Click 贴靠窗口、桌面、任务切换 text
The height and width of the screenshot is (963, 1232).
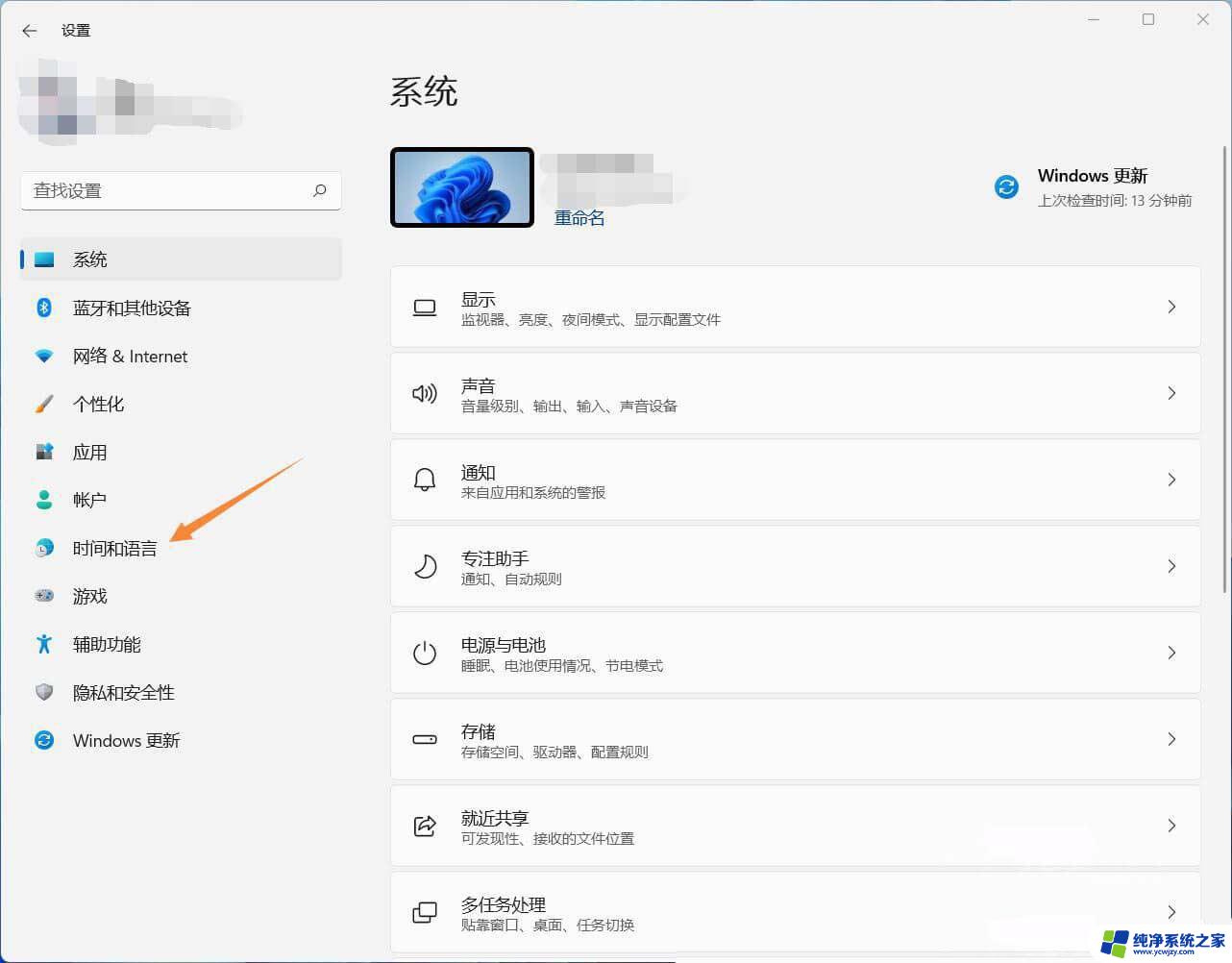(x=548, y=926)
